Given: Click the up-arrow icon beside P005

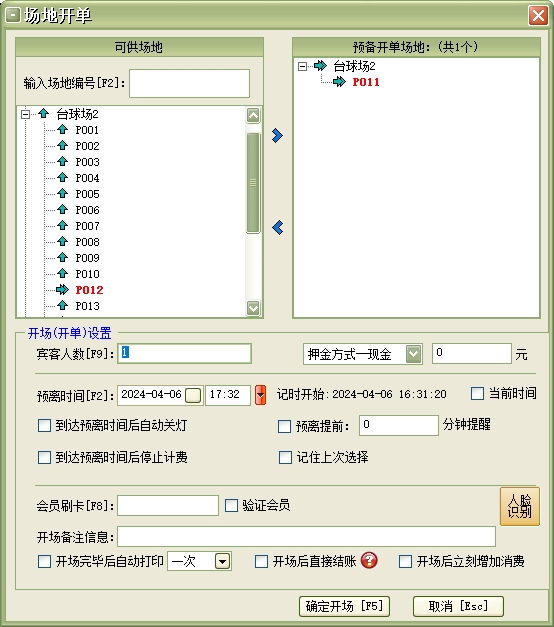Looking at the screenshot, I should [x=62, y=194].
